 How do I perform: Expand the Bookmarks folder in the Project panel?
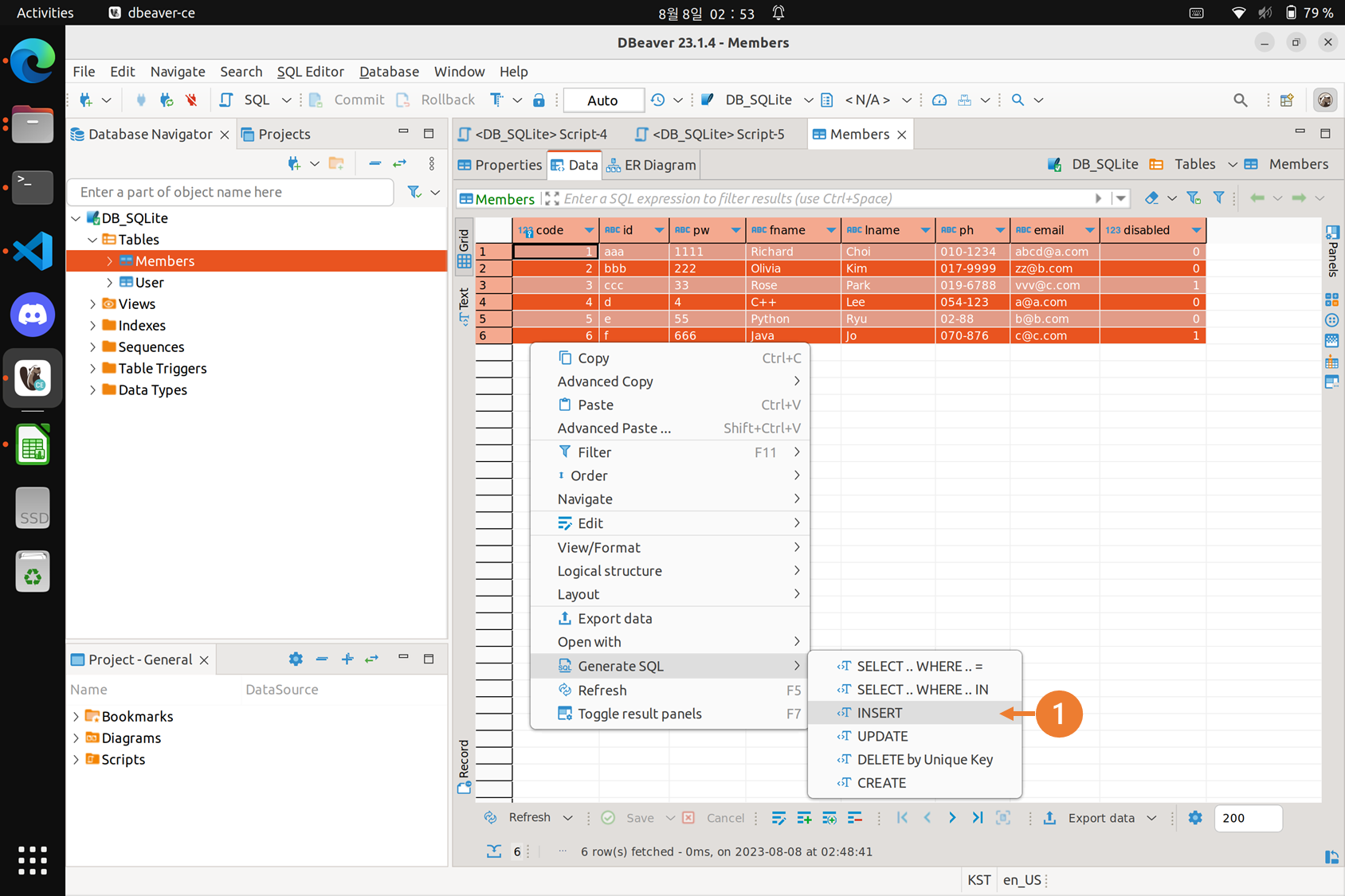point(76,717)
